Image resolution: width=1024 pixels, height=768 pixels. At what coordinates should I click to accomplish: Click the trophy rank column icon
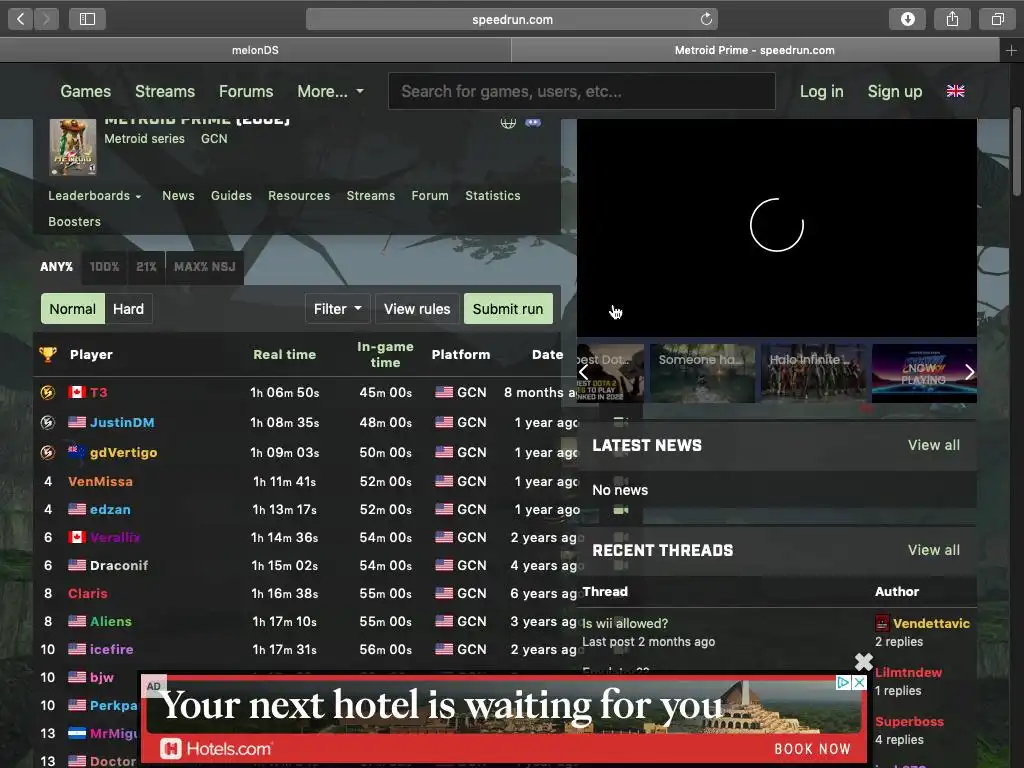click(x=48, y=355)
